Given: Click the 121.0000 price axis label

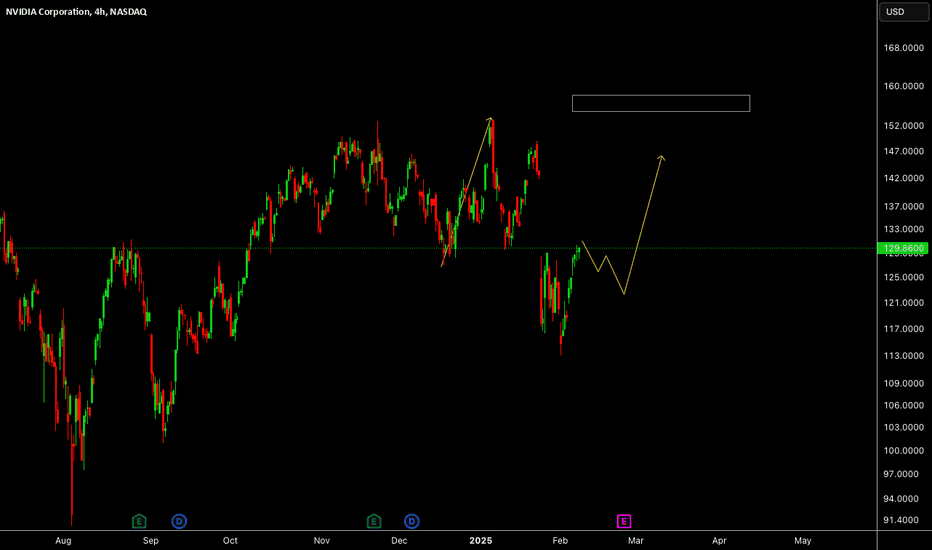Looking at the screenshot, I should point(903,303).
